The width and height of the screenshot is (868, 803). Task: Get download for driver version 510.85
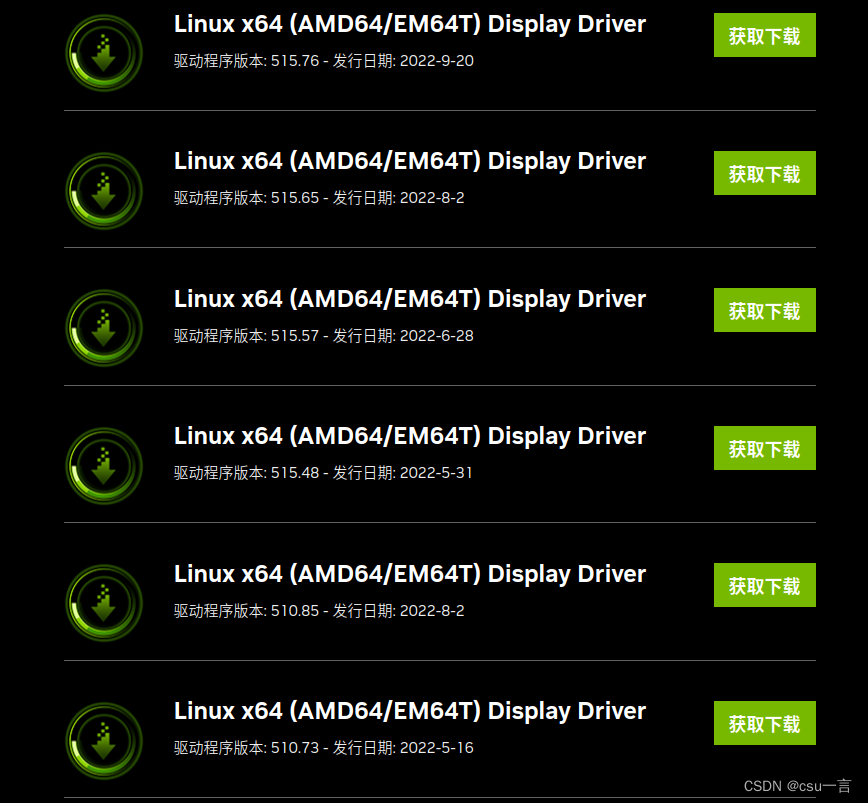pos(764,585)
